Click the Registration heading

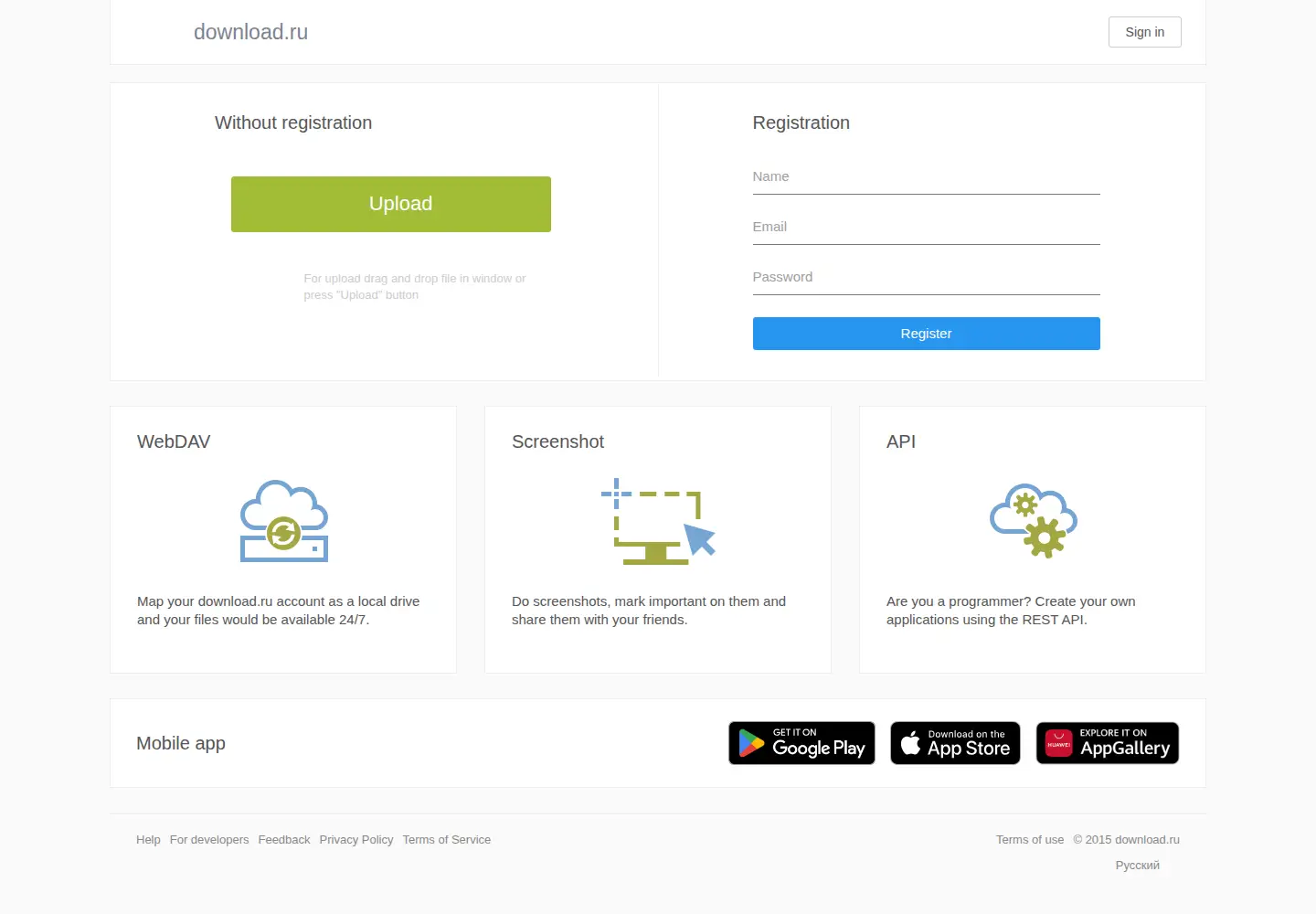(x=801, y=122)
